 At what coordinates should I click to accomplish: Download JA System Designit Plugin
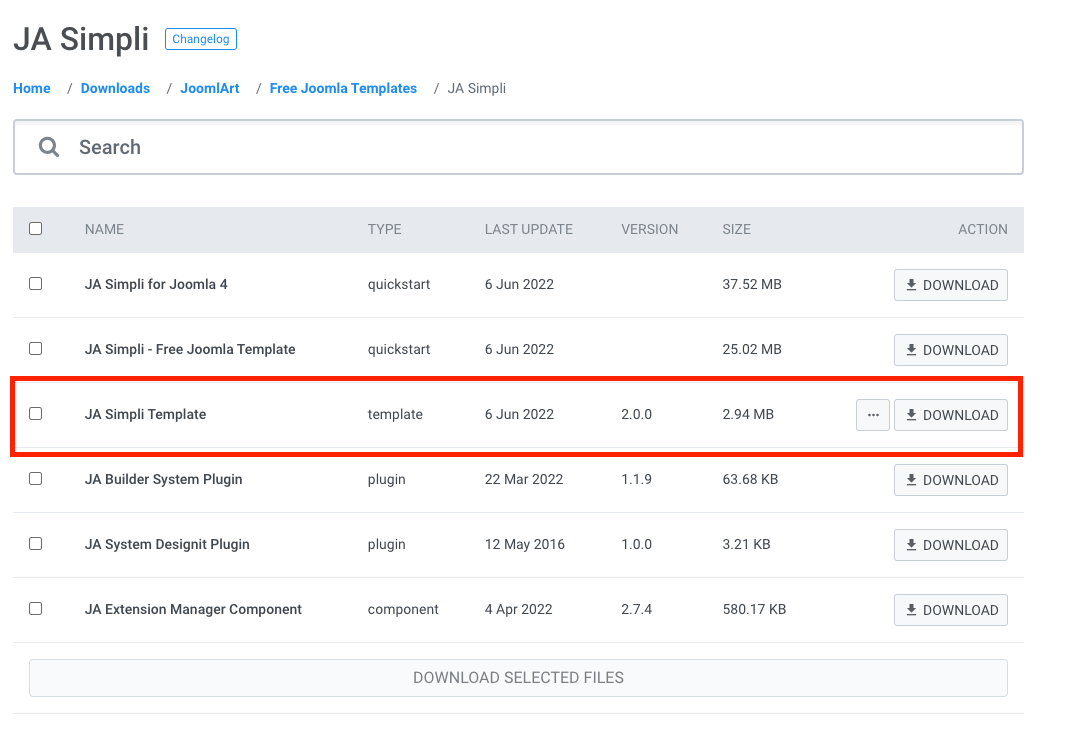(x=950, y=545)
